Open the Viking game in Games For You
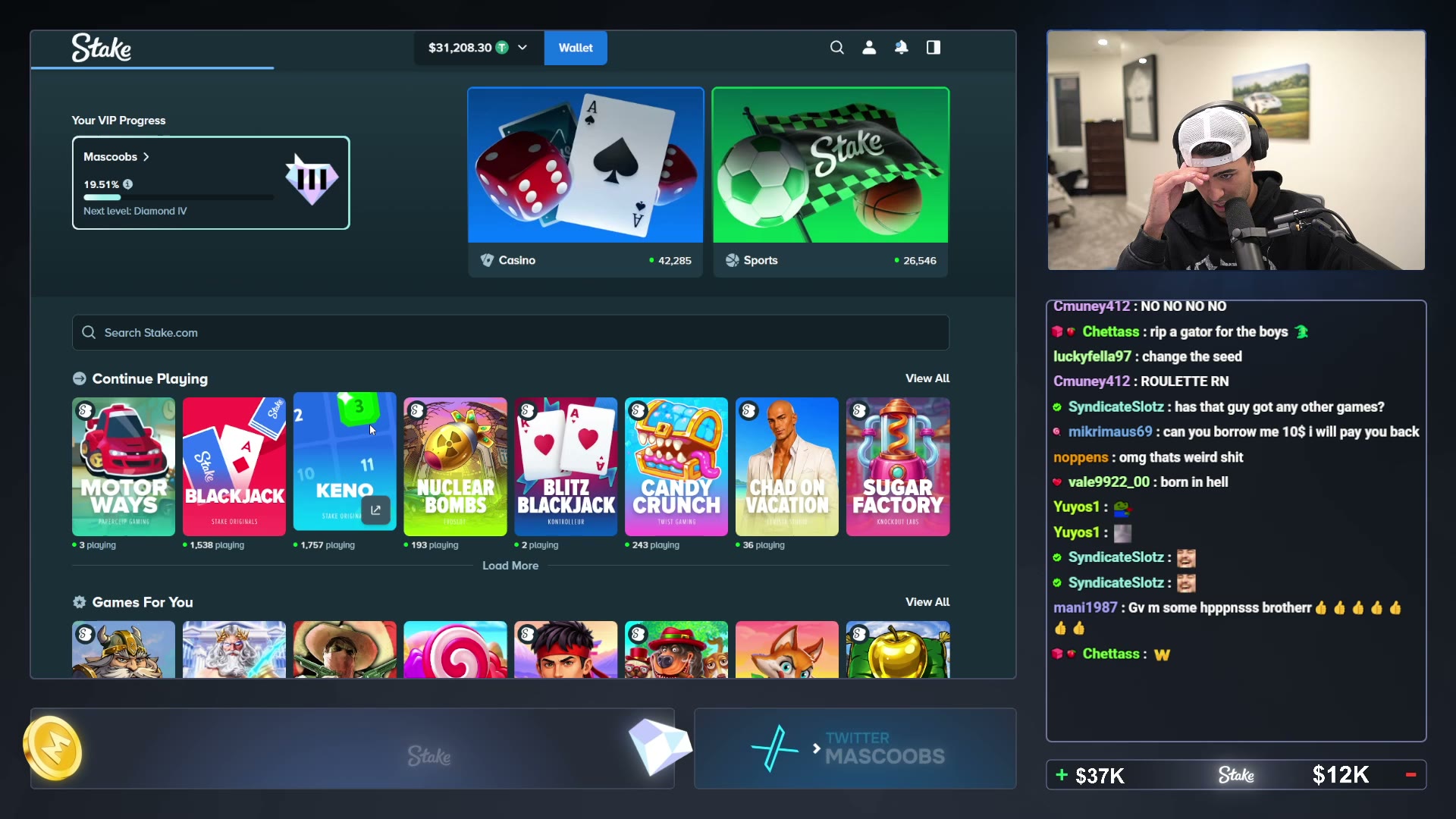The width and height of the screenshot is (1456, 819). coord(124,650)
